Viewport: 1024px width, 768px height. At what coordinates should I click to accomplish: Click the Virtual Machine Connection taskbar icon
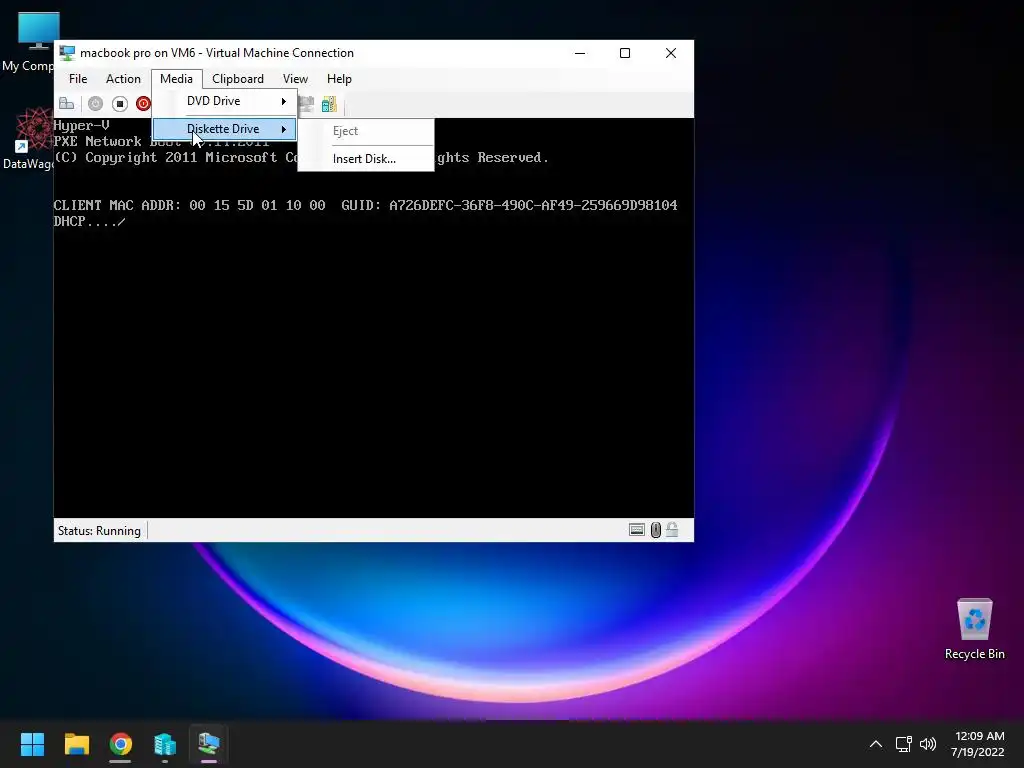click(209, 744)
